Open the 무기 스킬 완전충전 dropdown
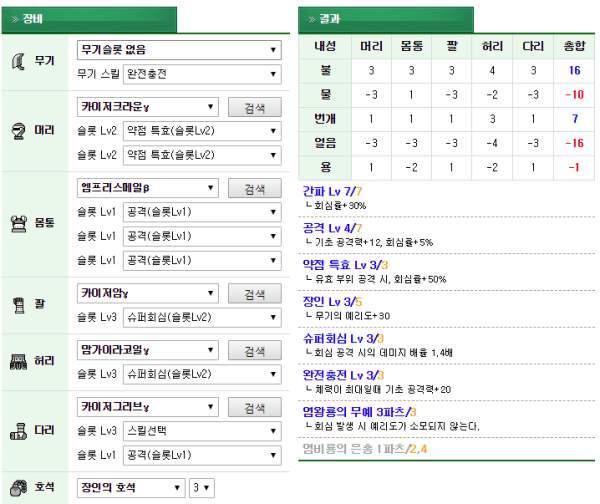This screenshot has height=504, width=600. pyautogui.click(x=202, y=74)
